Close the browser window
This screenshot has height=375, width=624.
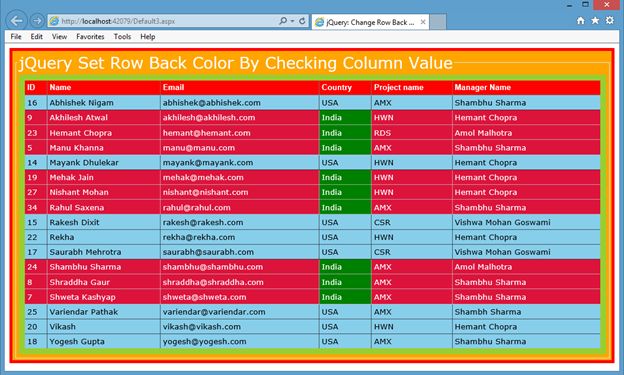coord(607,5)
